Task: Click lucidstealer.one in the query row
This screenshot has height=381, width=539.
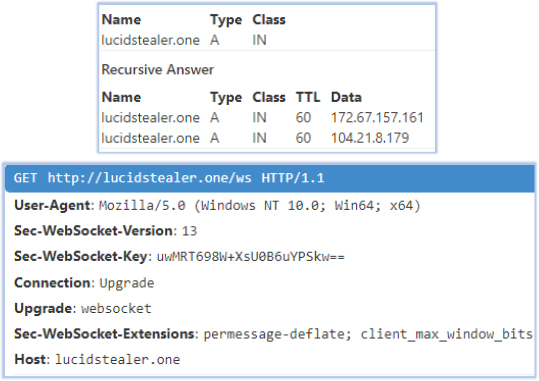Action: [151, 40]
